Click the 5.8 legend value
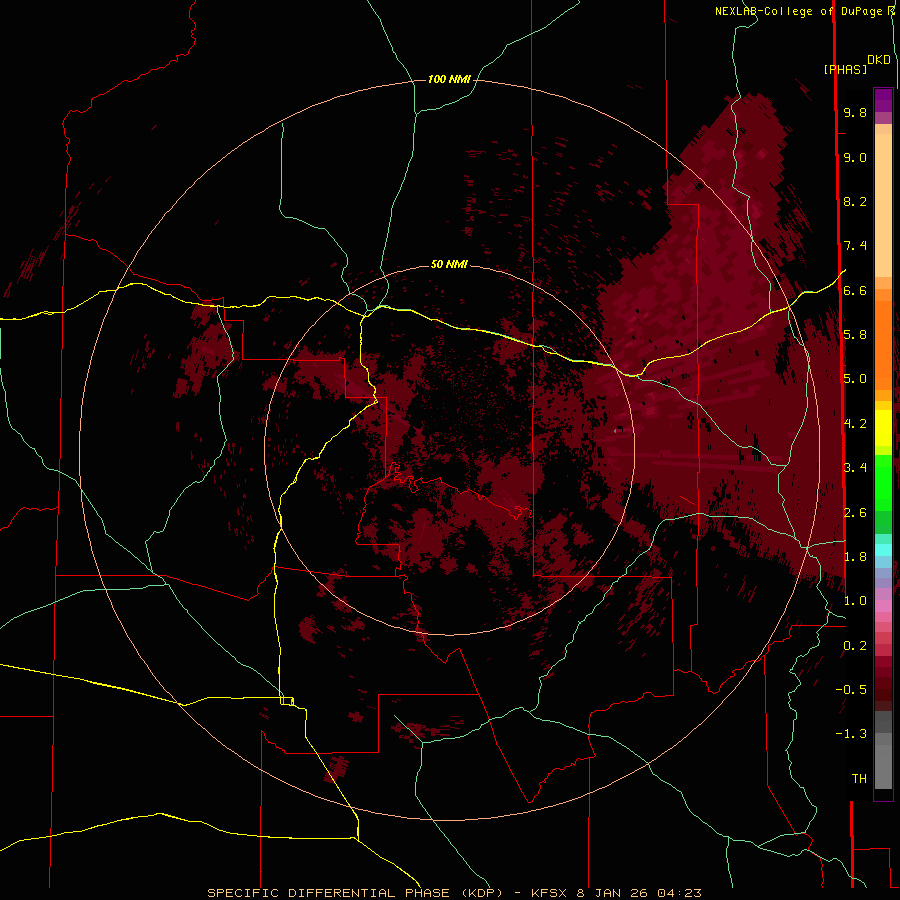900x900 pixels. [855, 335]
